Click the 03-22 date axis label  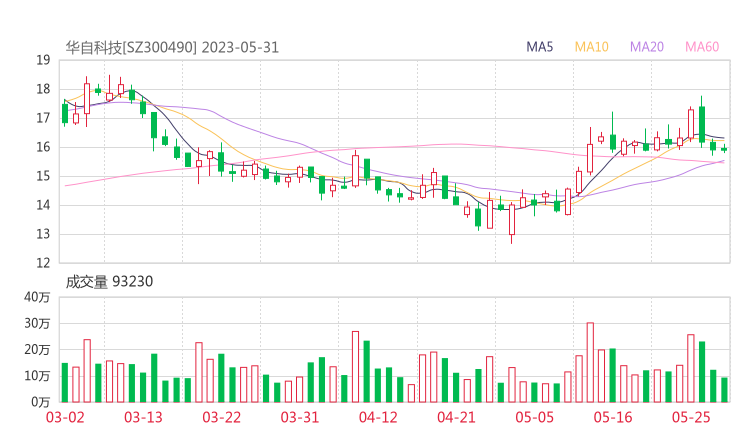[221, 417]
